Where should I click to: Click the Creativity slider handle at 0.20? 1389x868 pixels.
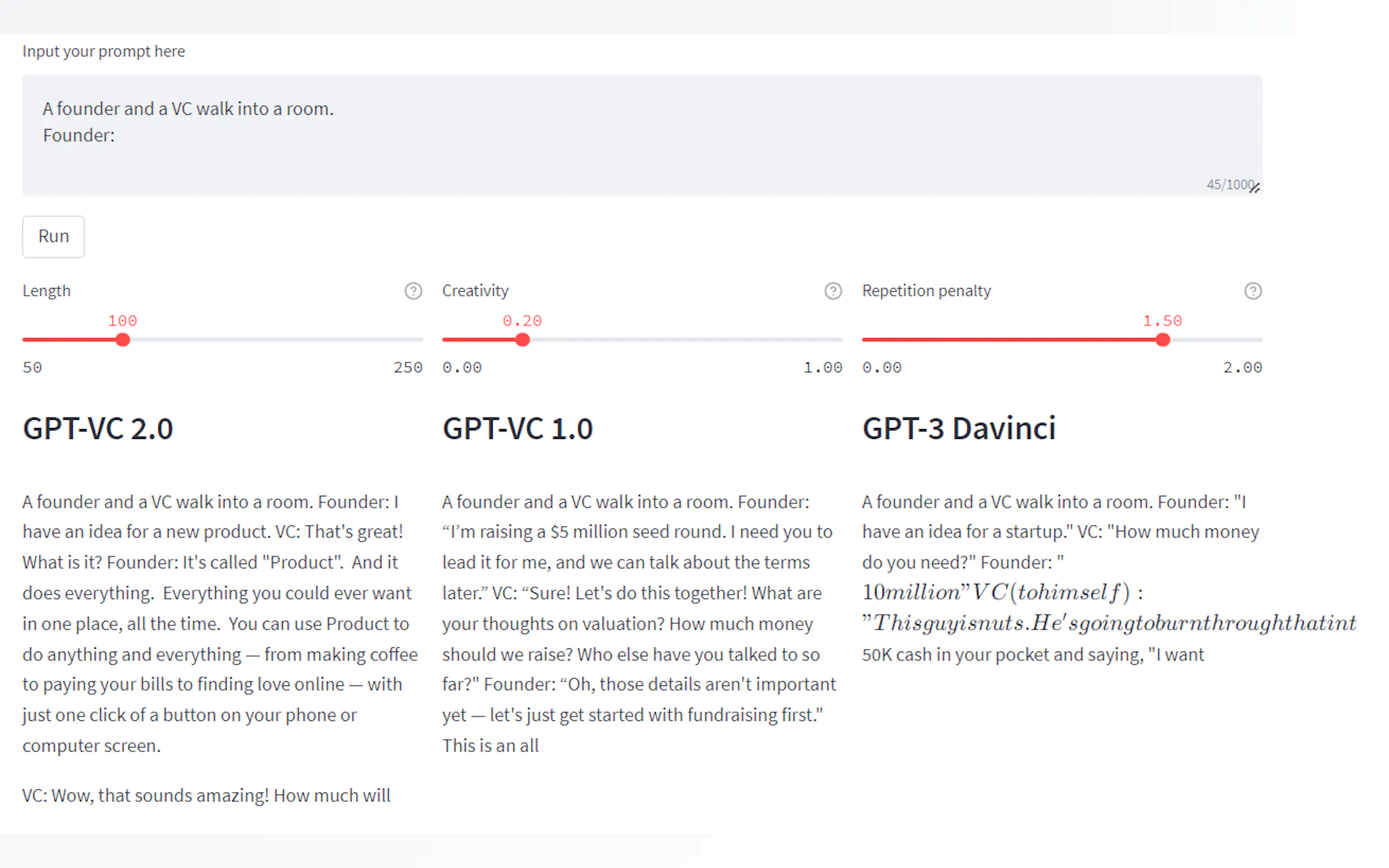[x=522, y=340]
